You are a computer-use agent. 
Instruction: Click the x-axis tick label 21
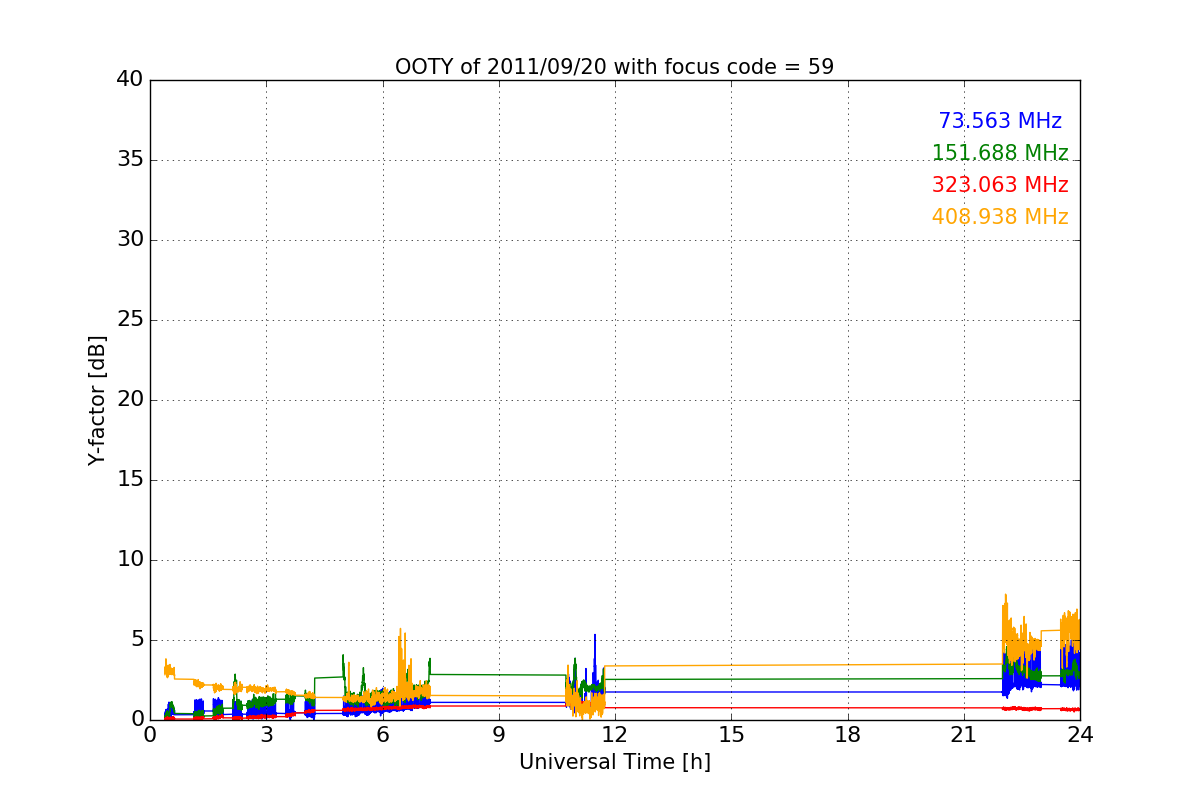[x=964, y=735]
